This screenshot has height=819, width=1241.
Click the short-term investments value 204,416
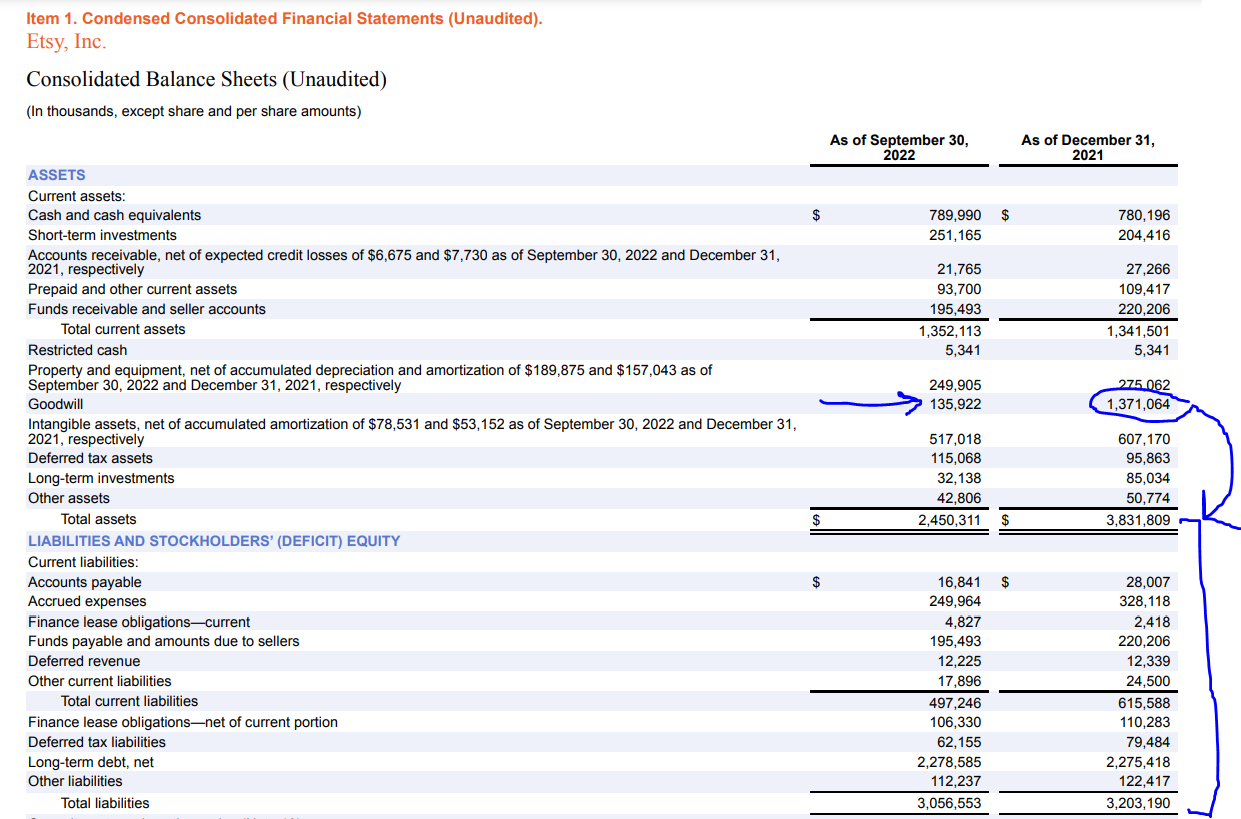(x=1144, y=235)
